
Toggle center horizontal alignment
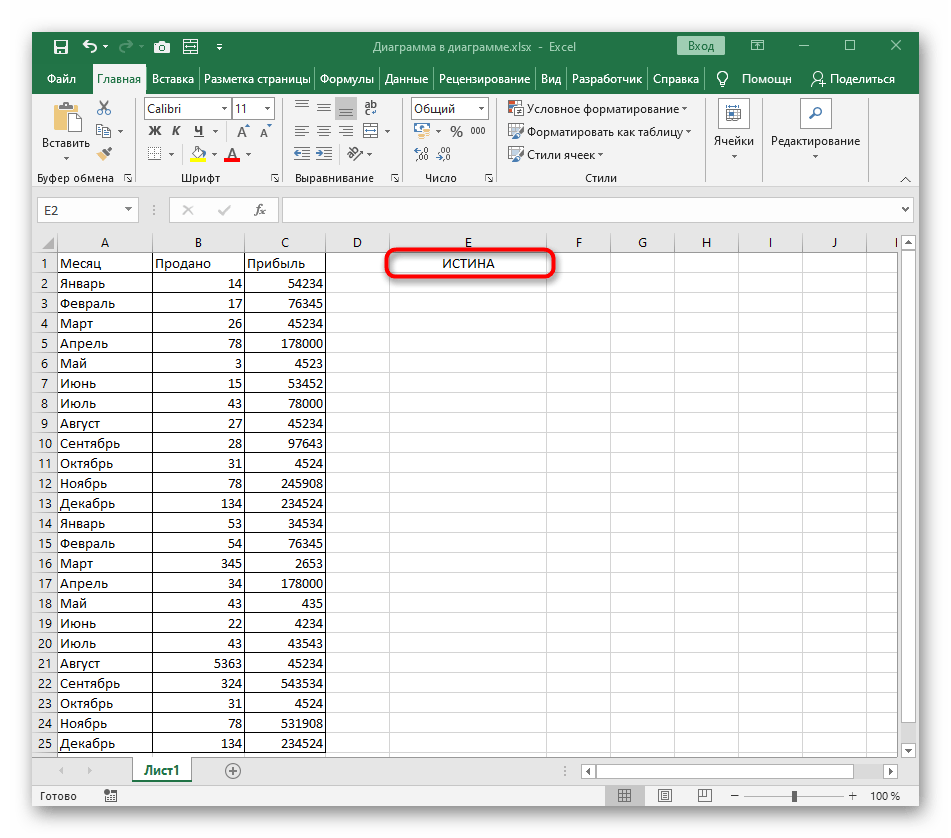(x=324, y=131)
